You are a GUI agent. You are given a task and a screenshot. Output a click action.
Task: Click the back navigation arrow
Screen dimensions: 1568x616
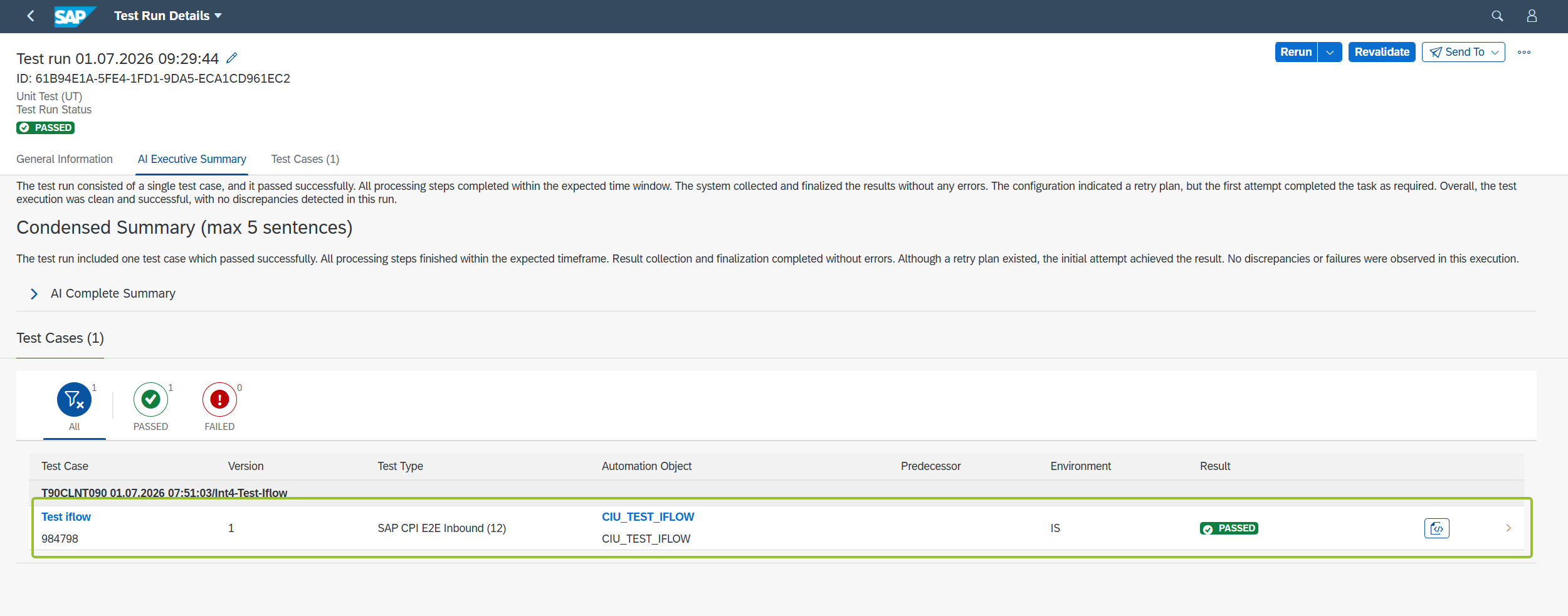click(31, 16)
